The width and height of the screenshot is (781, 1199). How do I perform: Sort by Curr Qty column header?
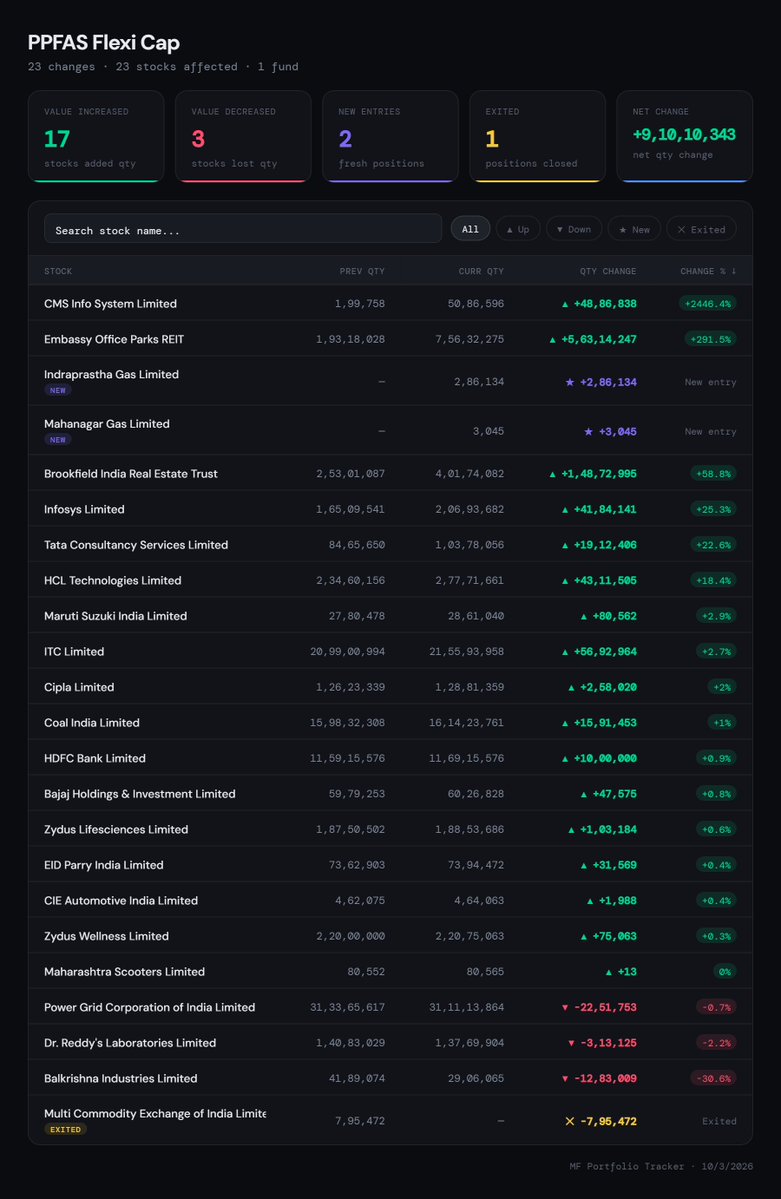point(480,271)
